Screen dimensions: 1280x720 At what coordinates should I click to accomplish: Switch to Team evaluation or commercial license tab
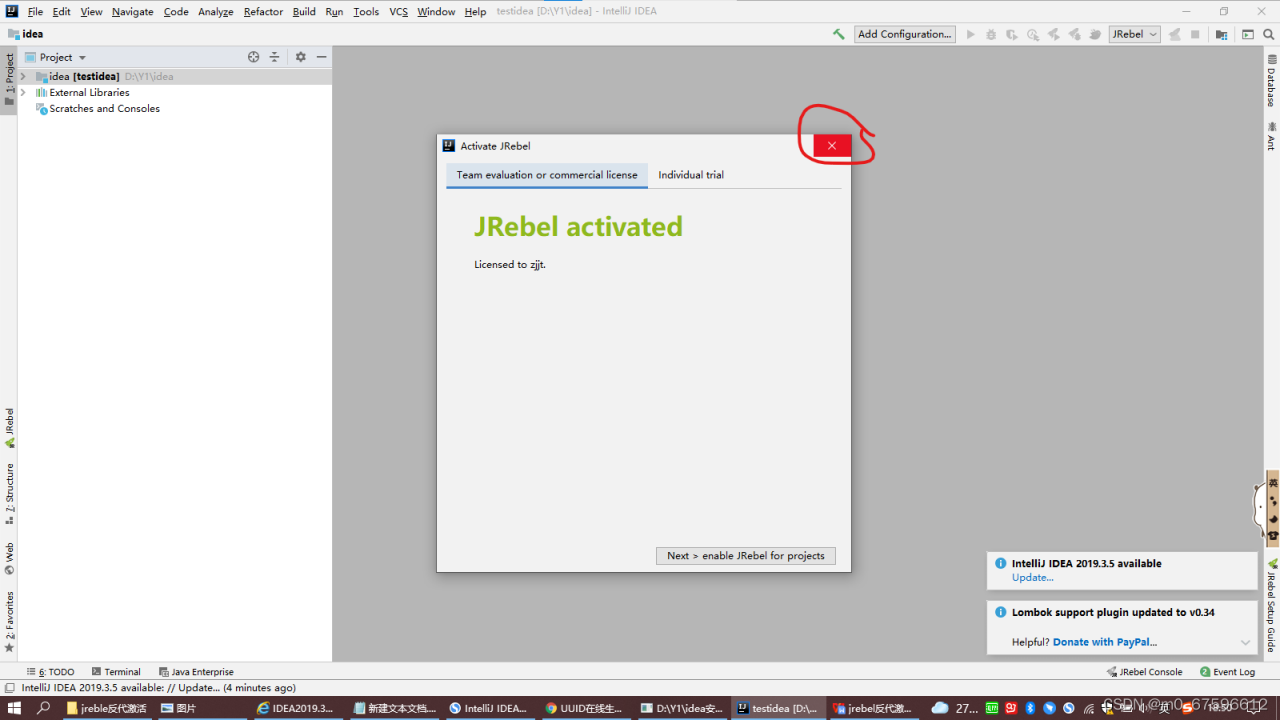click(x=547, y=175)
